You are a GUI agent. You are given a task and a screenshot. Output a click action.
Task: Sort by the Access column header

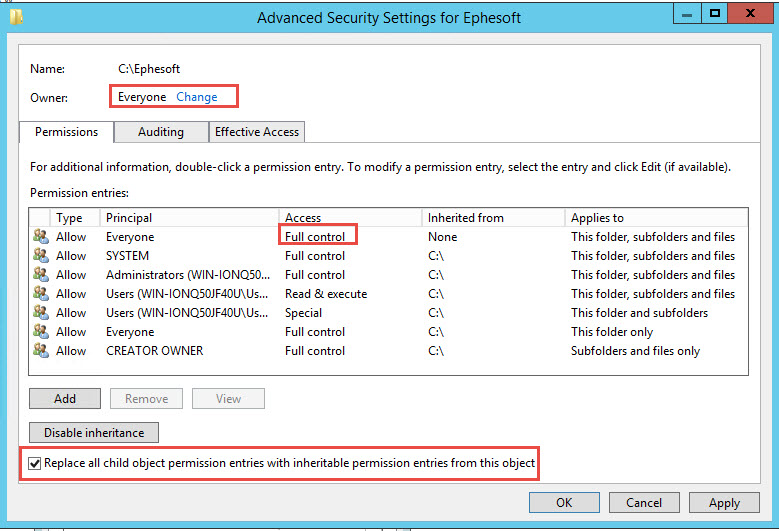[351, 218]
